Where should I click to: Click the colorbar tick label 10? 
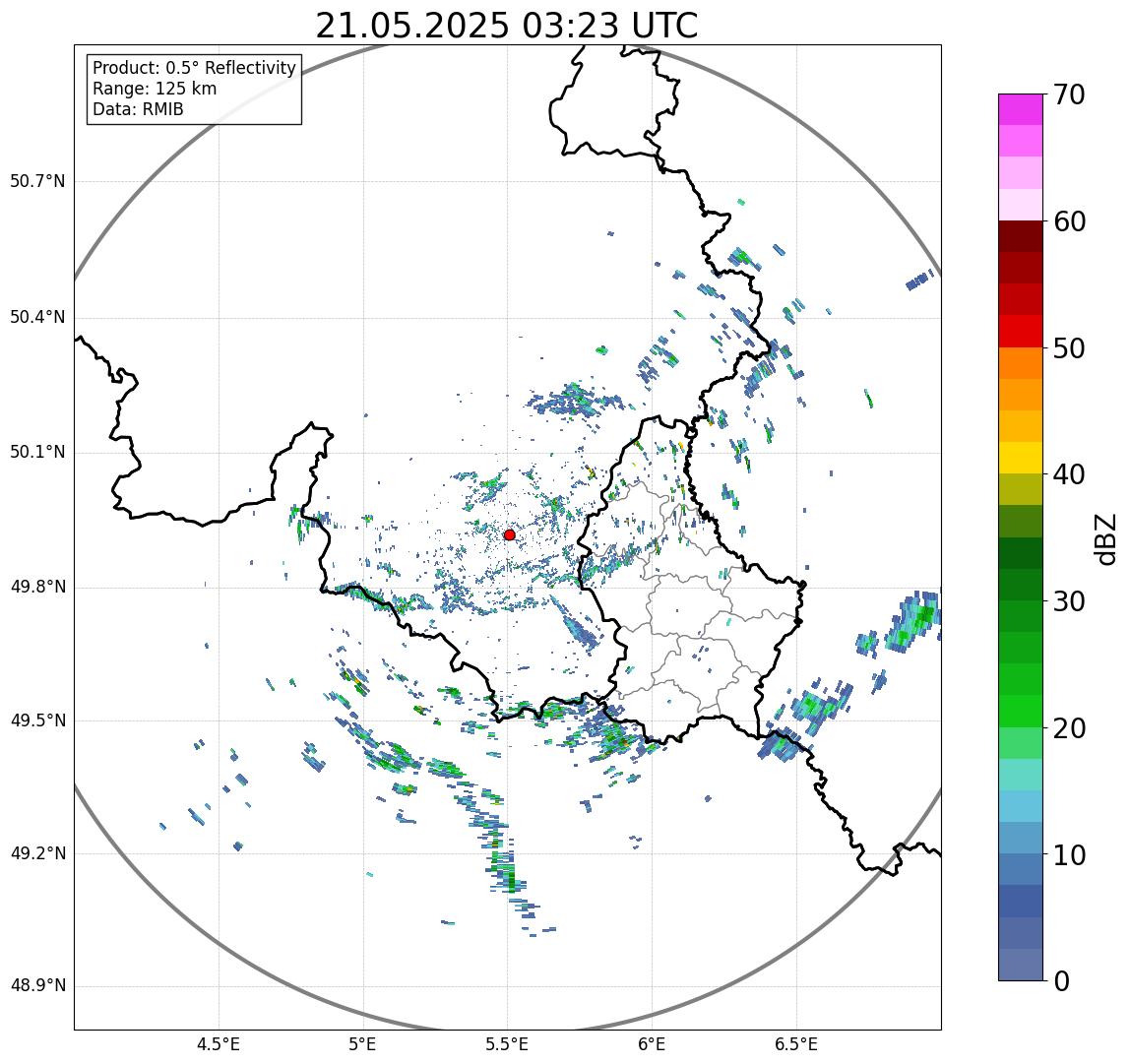click(x=1069, y=855)
